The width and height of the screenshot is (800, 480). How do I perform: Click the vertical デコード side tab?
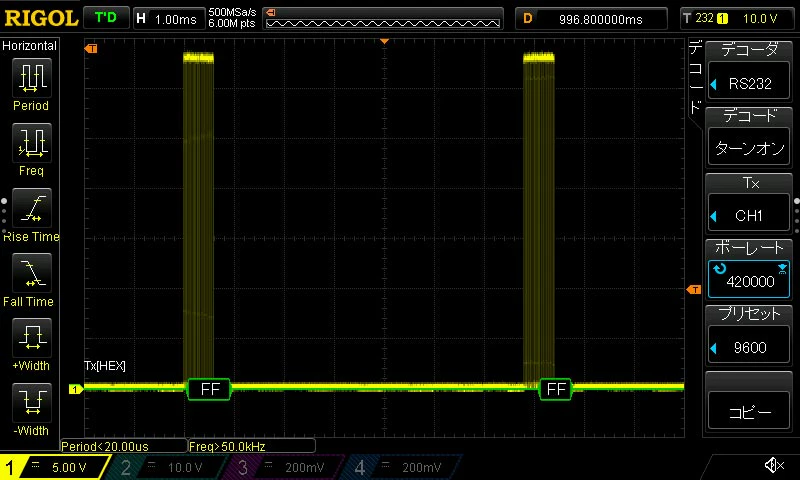click(694, 78)
